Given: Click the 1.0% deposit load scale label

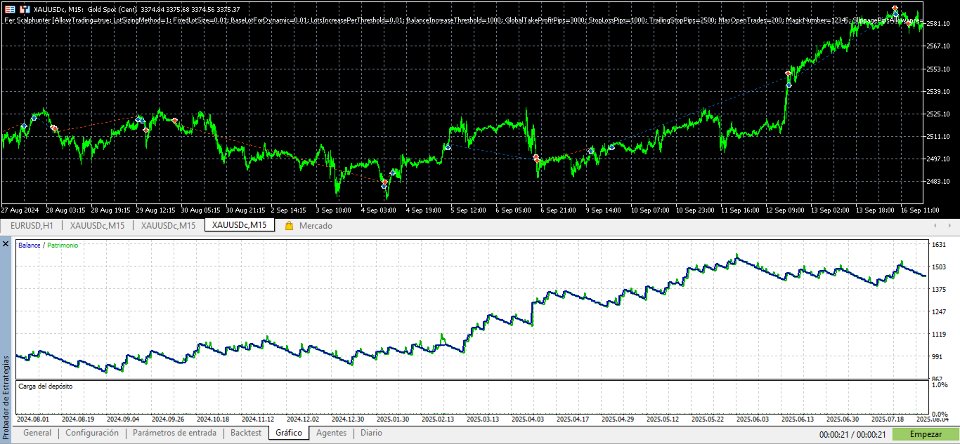Looking at the screenshot, I should click(x=940, y=385).
